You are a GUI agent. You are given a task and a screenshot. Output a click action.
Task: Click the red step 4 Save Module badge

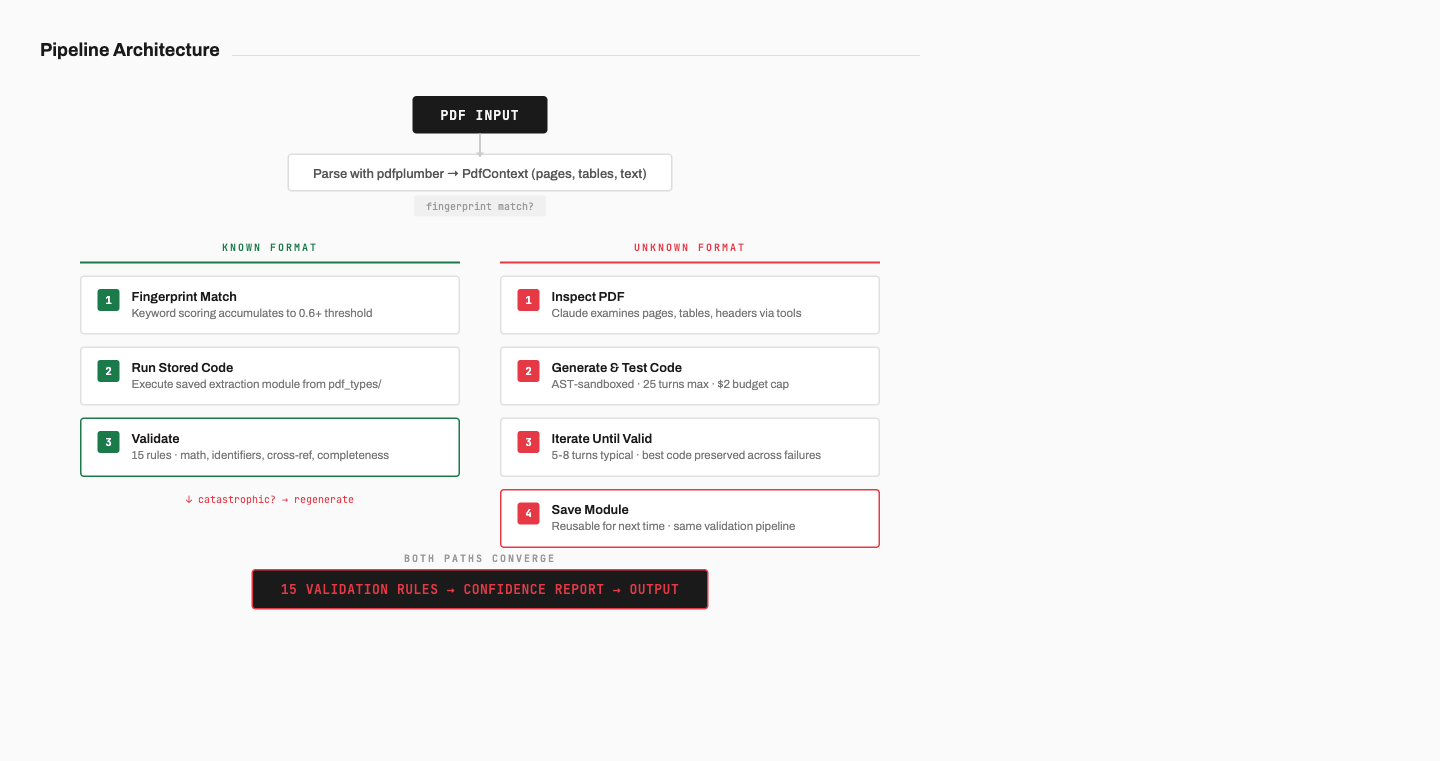[x=528, y=512]
